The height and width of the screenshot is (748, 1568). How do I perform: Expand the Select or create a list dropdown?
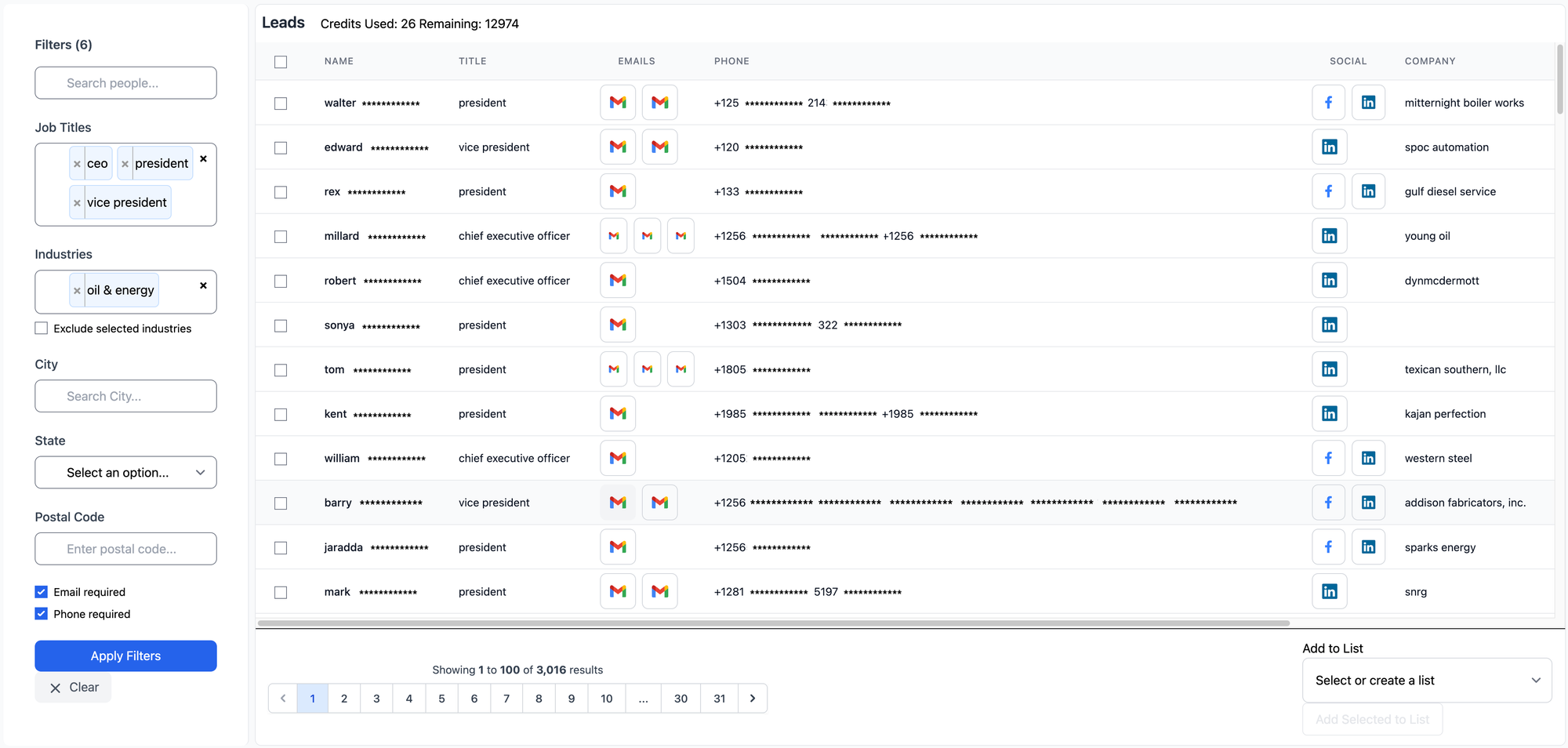(x=1426, y=681)
